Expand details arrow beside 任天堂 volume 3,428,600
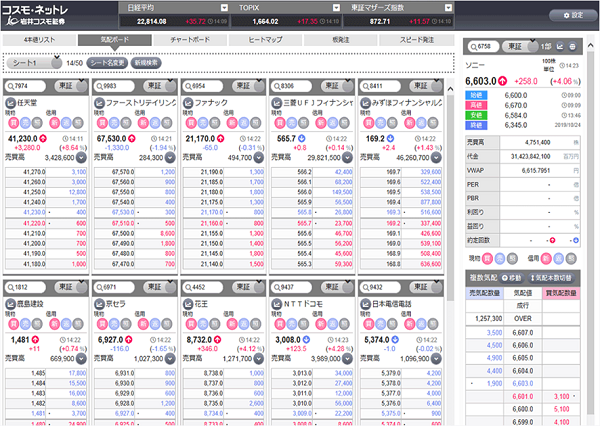This screenshot has height=426, width=600. point(81,157)
